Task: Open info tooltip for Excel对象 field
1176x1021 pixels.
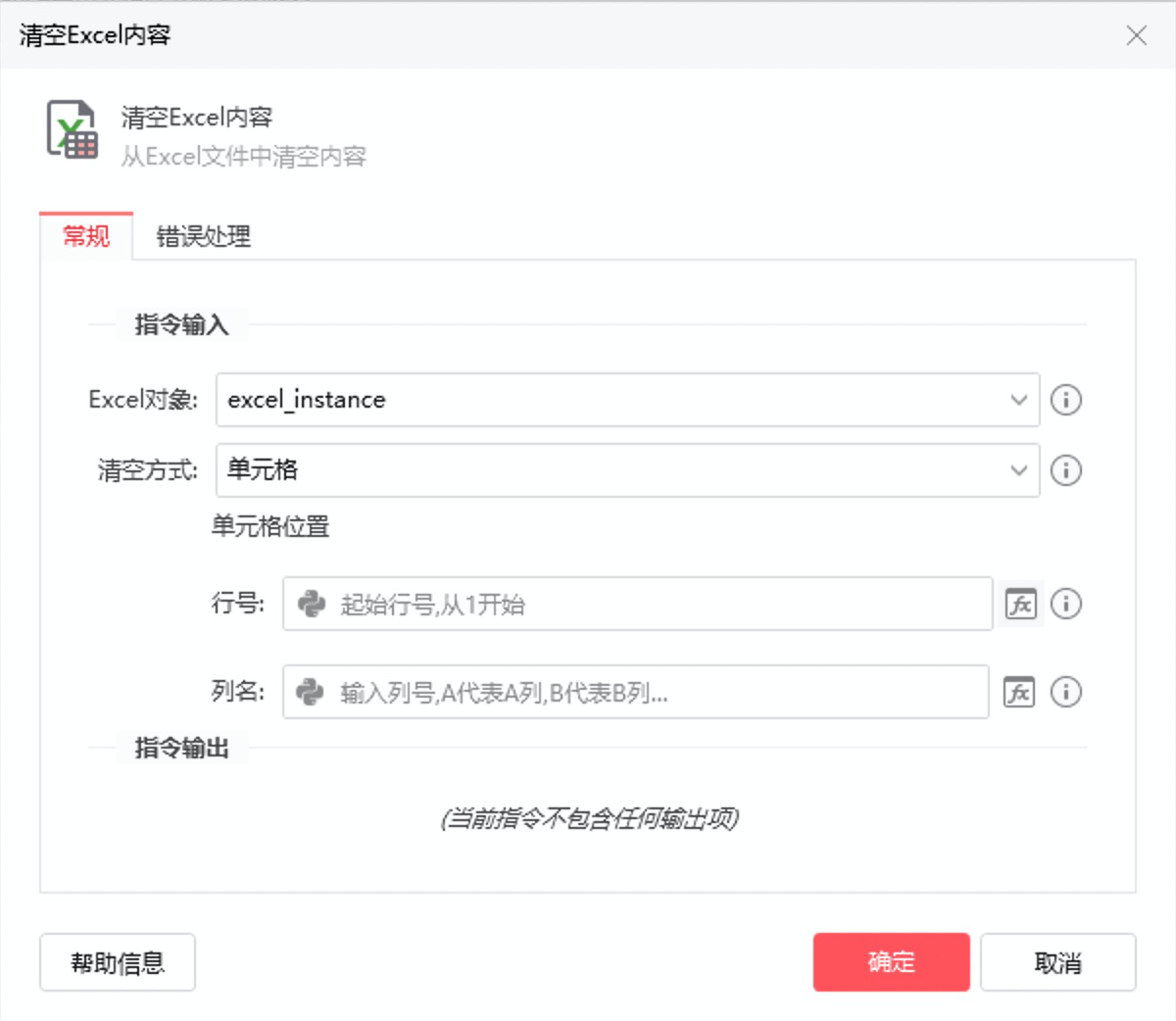Action: 1066,400
